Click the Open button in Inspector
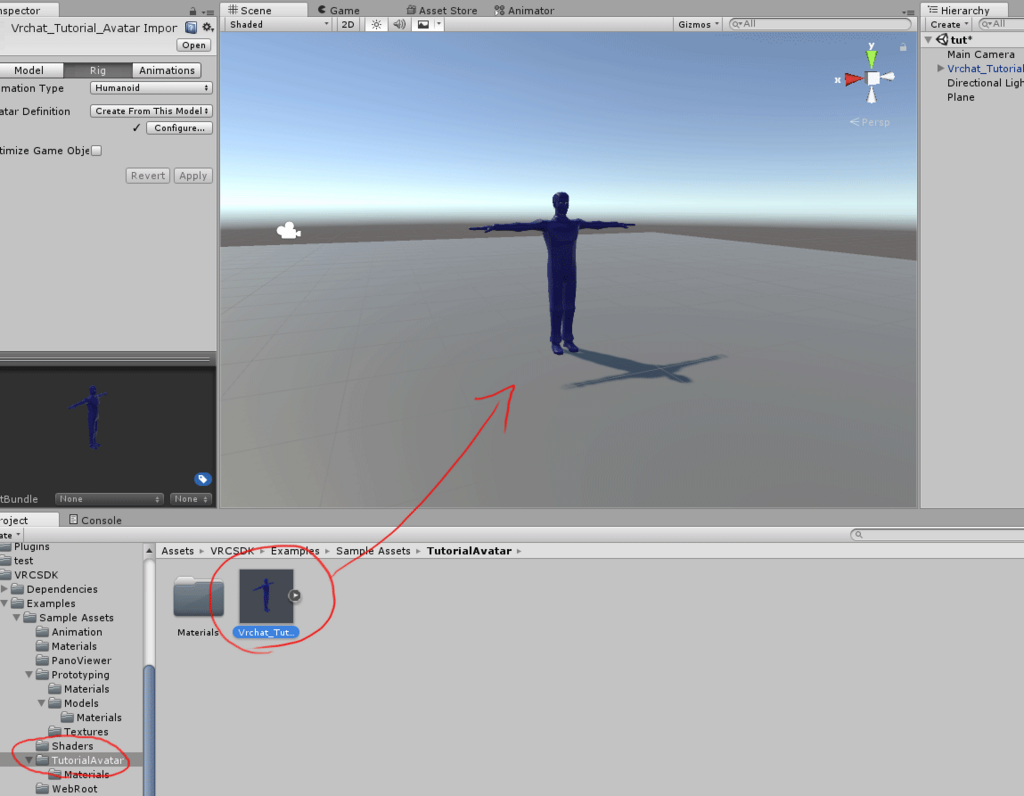Viewport: 1024px width, 796px height. (194, 45)
